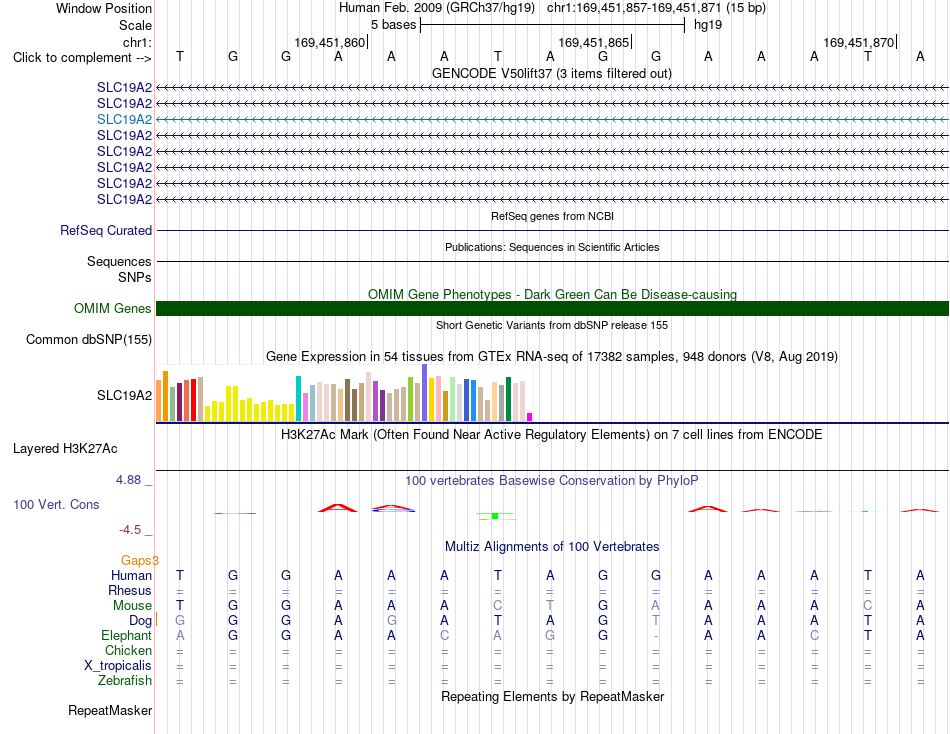This screenshot has width=950, height=734.
Task: Click 'Multiz Alignments of 100 Vertebrates' title
Action: point(552,547)
